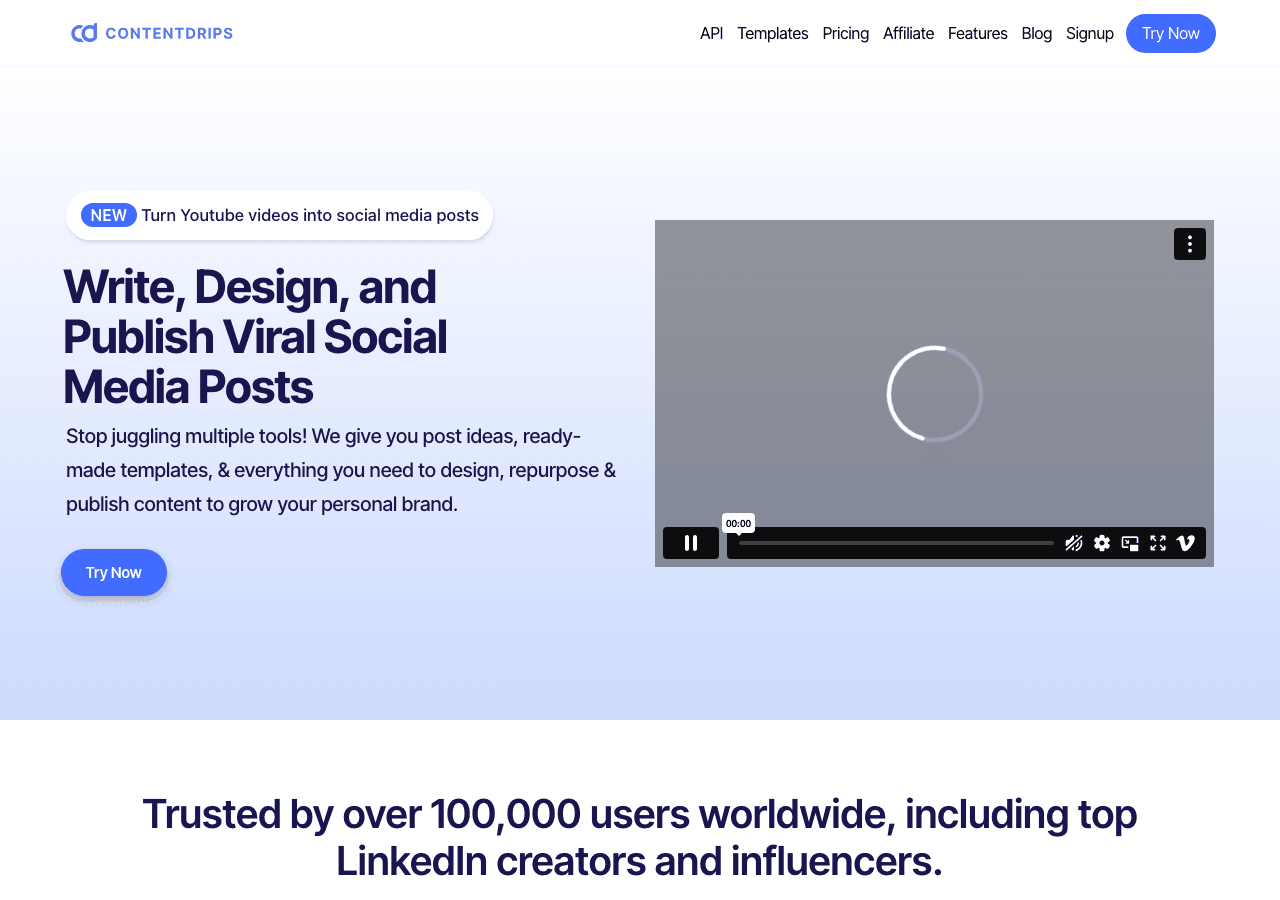Open the Signup link
The width and height of the screenshot is (1280, 900).
[1089, 33]
